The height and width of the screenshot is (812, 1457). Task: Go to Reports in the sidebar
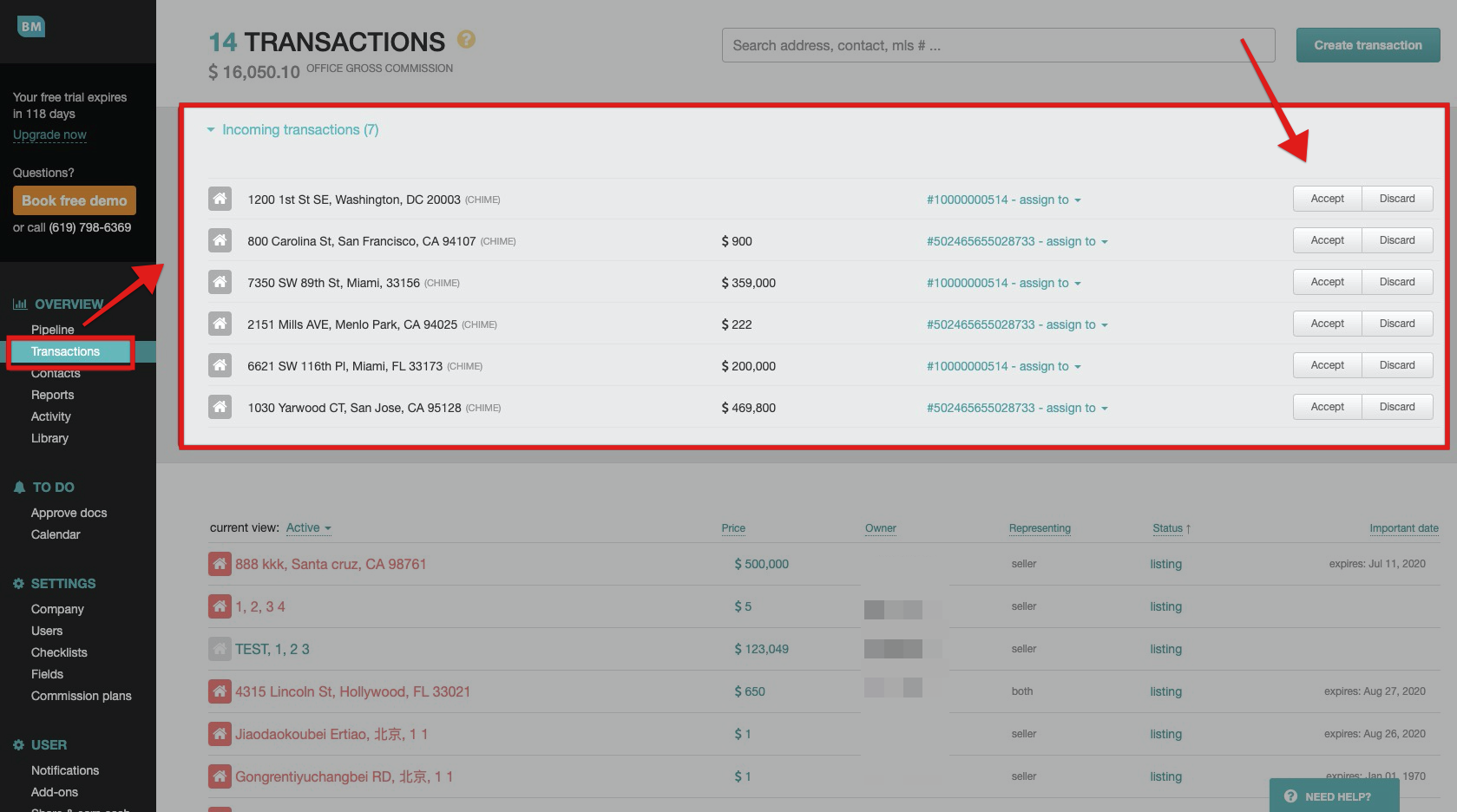53,395
